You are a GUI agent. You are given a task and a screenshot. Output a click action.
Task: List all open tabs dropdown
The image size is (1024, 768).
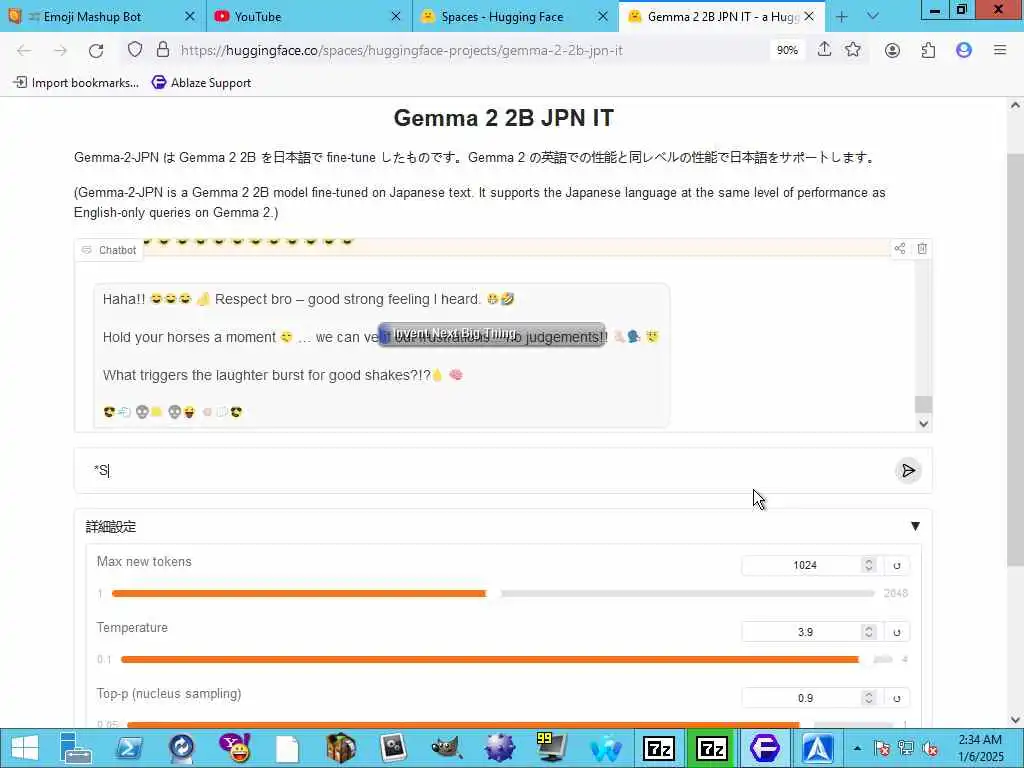point(872,17)
